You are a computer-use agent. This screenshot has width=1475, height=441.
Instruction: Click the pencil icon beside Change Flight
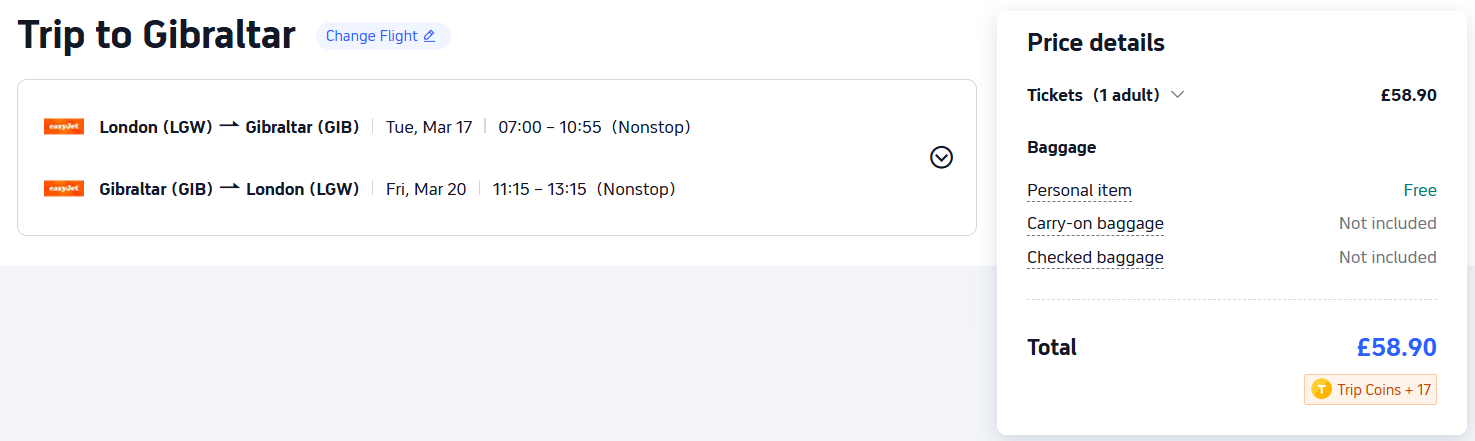coord(429,36)
